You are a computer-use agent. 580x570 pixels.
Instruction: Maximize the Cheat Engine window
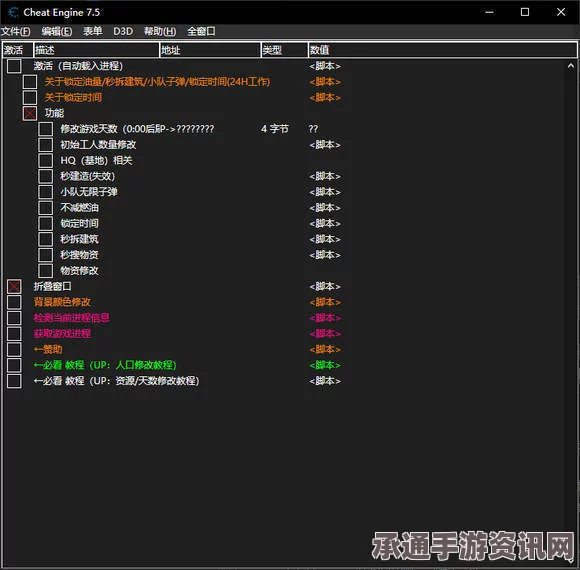coord(525,12)
